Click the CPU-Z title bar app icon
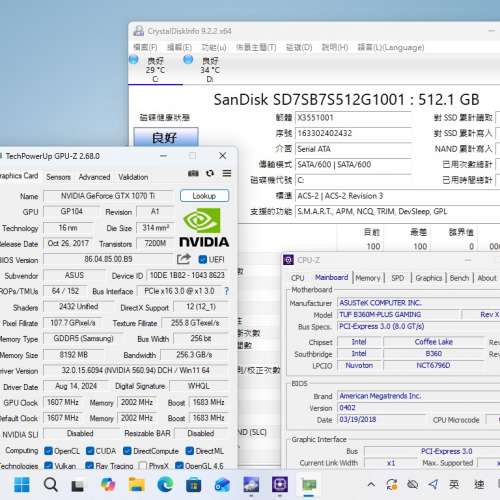The width and height of the screenshot is (500, 500). pos(288,260)
